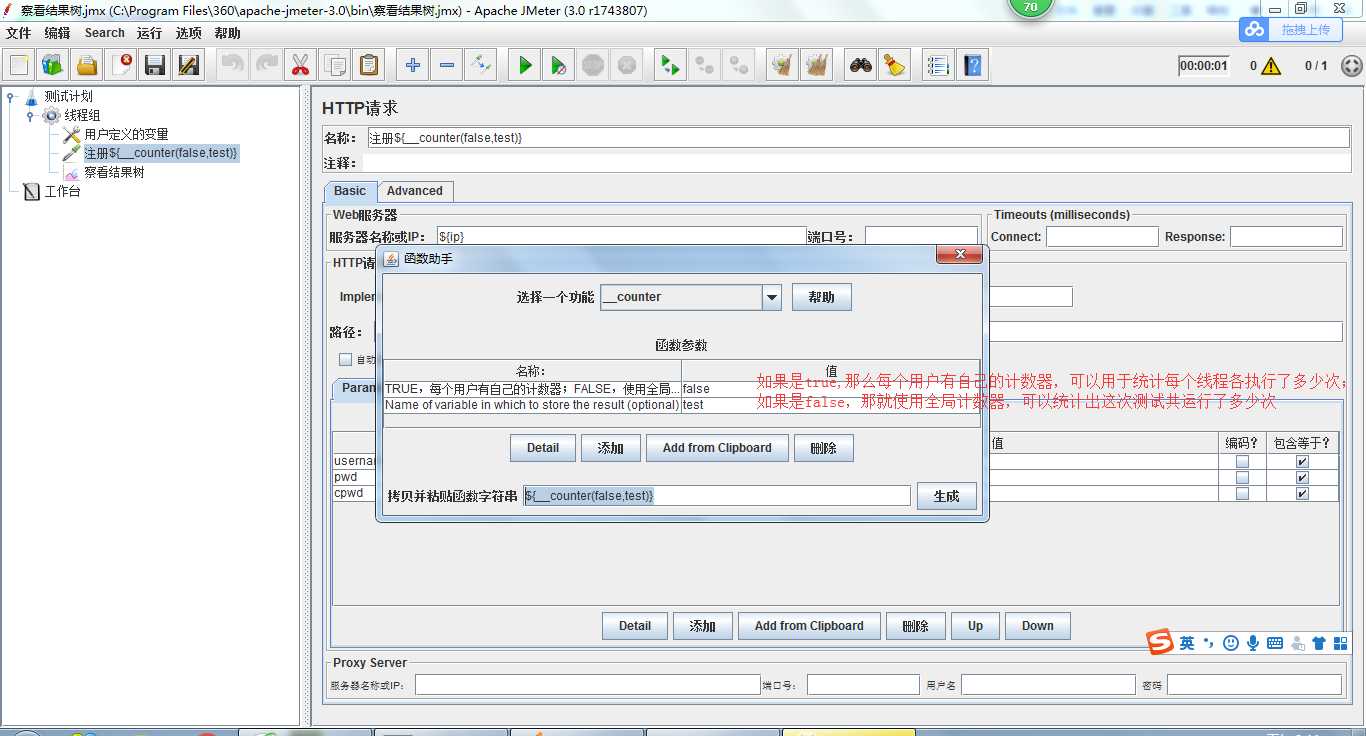Paste from clipboard toolbar icon
This screenshot has height=736, width=1366.
[369, 66]
